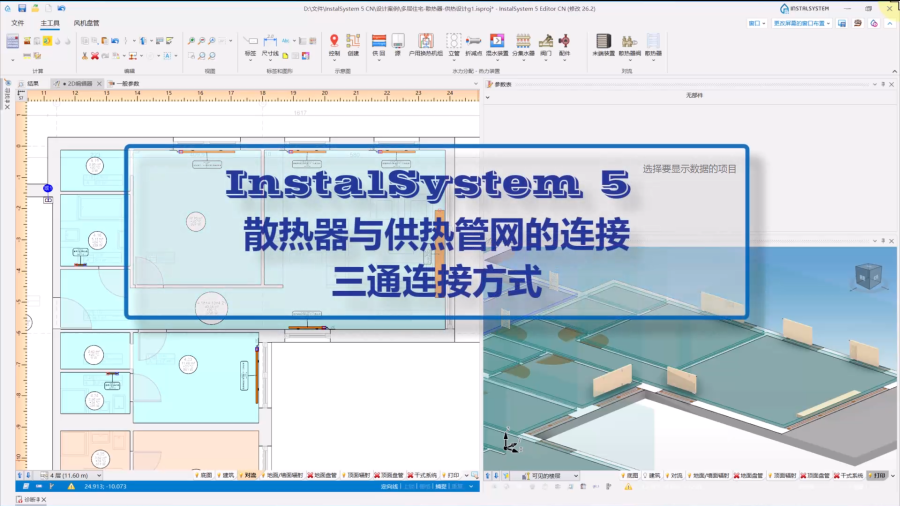This screenshot has width=900, height=506.
Task: Select the 末端装置 terminal device tool
Action: (x=603, y=45)
